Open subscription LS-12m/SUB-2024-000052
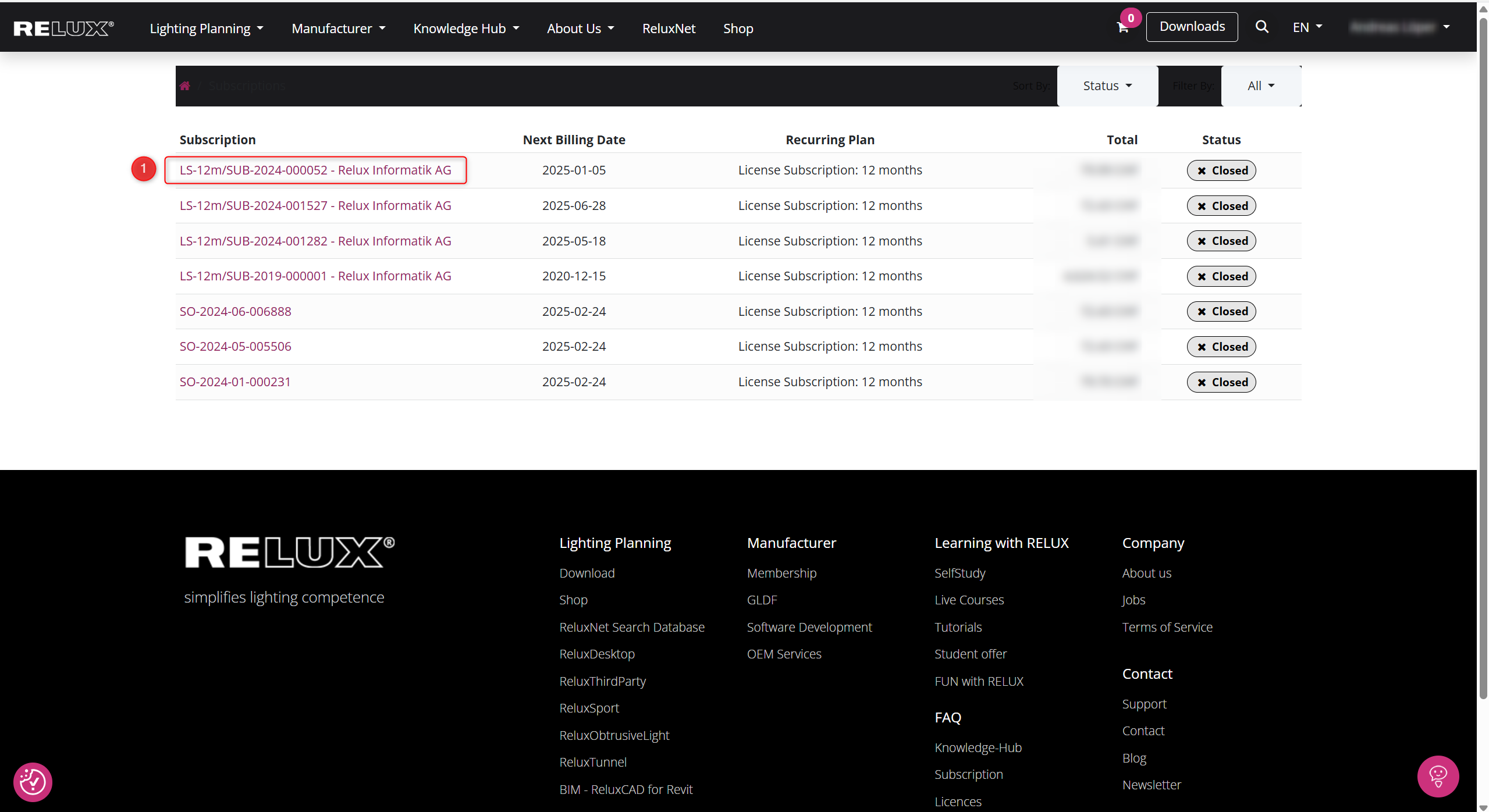Image resolution: width=1489 pixels, height=812 pixels. (315, 170)
